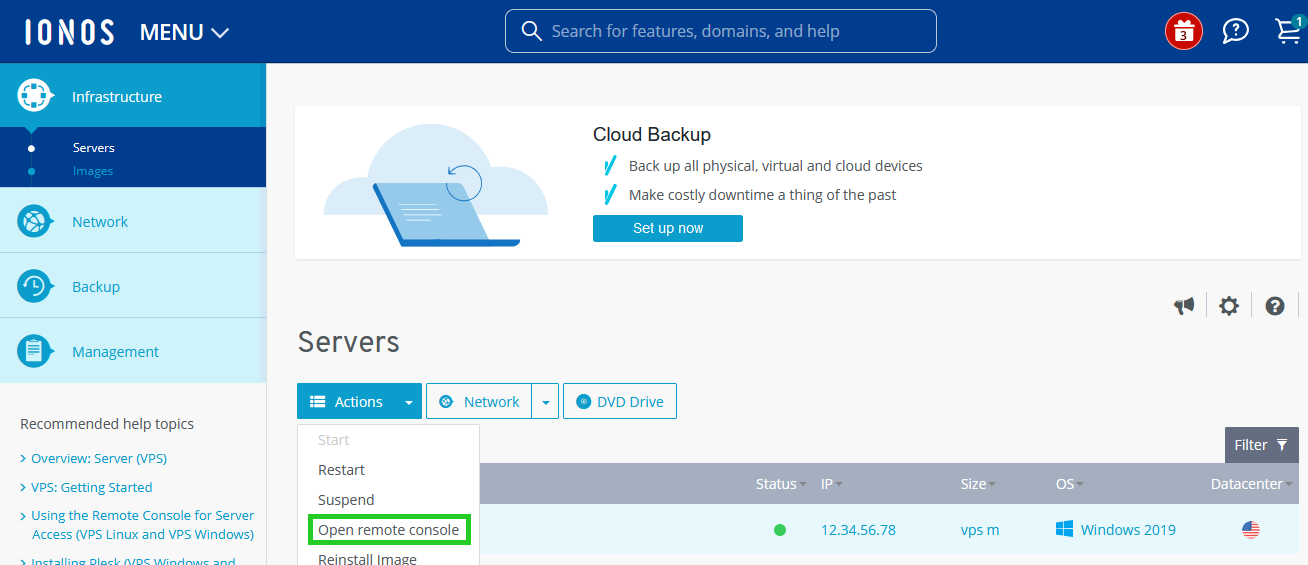Image resolution: width=1308 pixels, height=565 pixels.
Task: Click the Windows 2019 OS icon
Action: (1065, 529)
